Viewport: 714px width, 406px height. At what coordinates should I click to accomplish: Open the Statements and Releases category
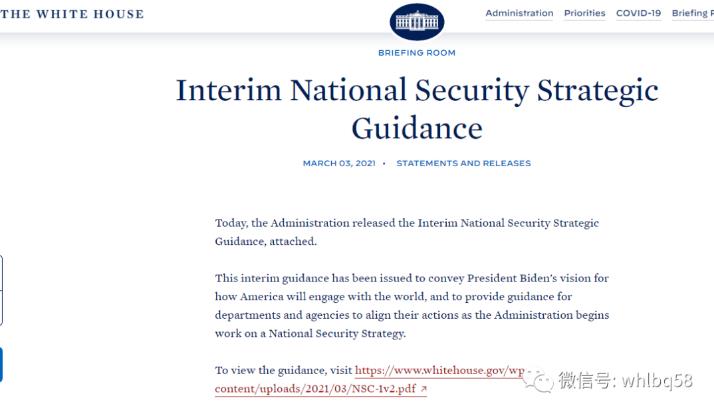[x=463, y=163]
